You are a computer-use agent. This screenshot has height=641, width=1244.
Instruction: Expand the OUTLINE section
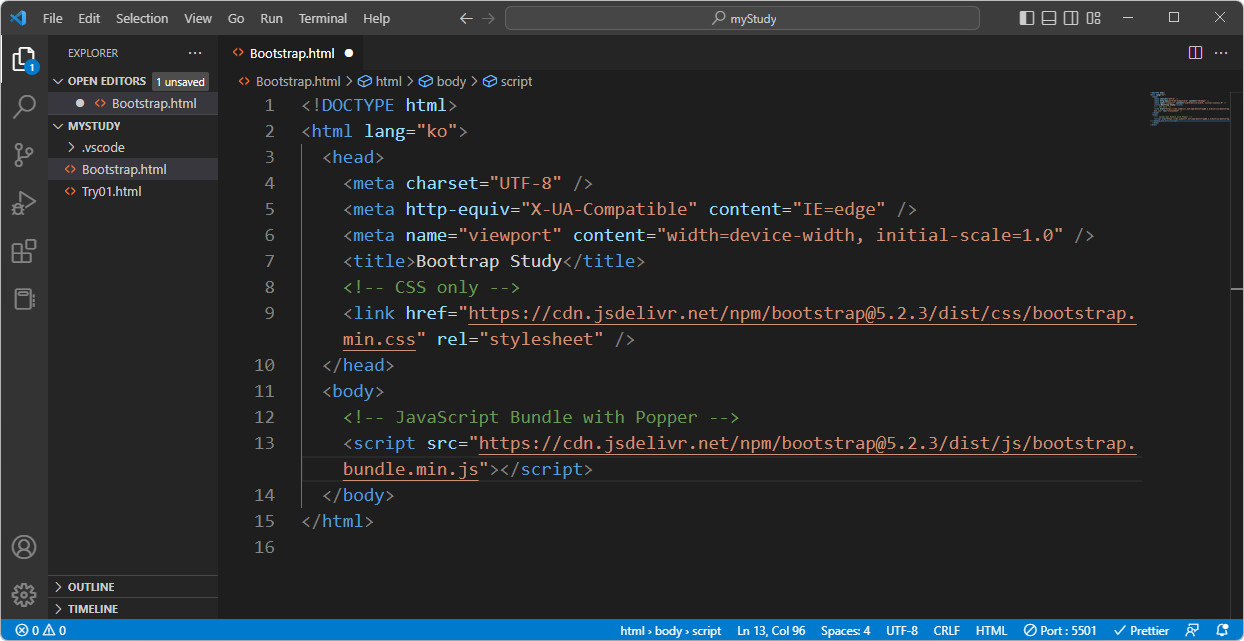(91, 587)
